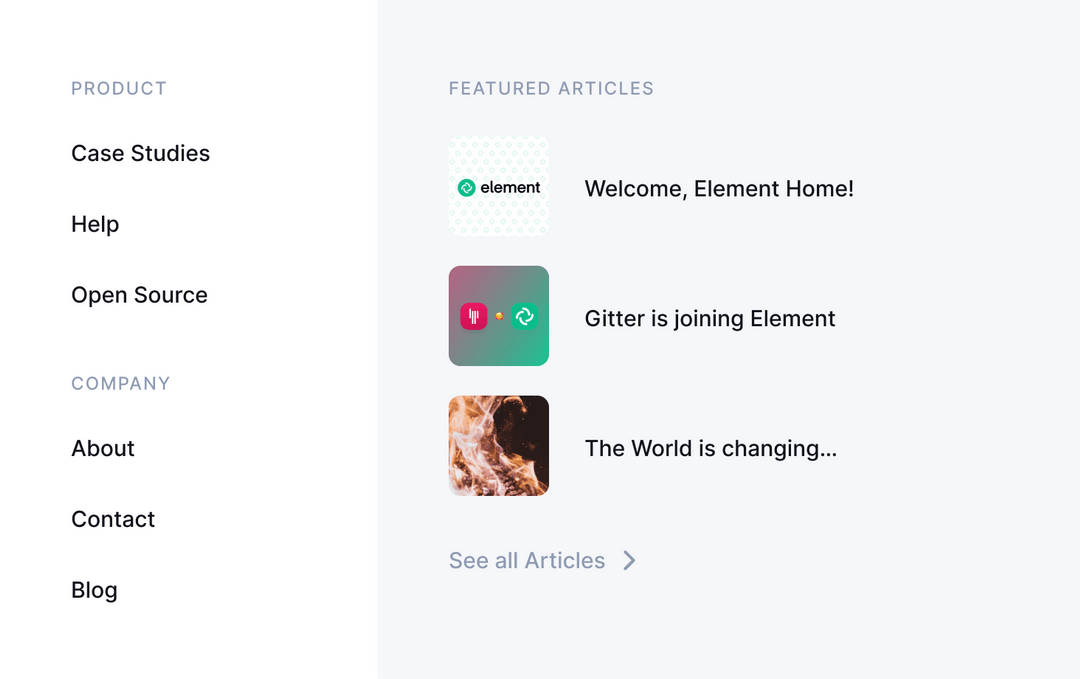This screenshot has height=679, width=1080.
Task: Open the About page
Action: tap(103, 448)
